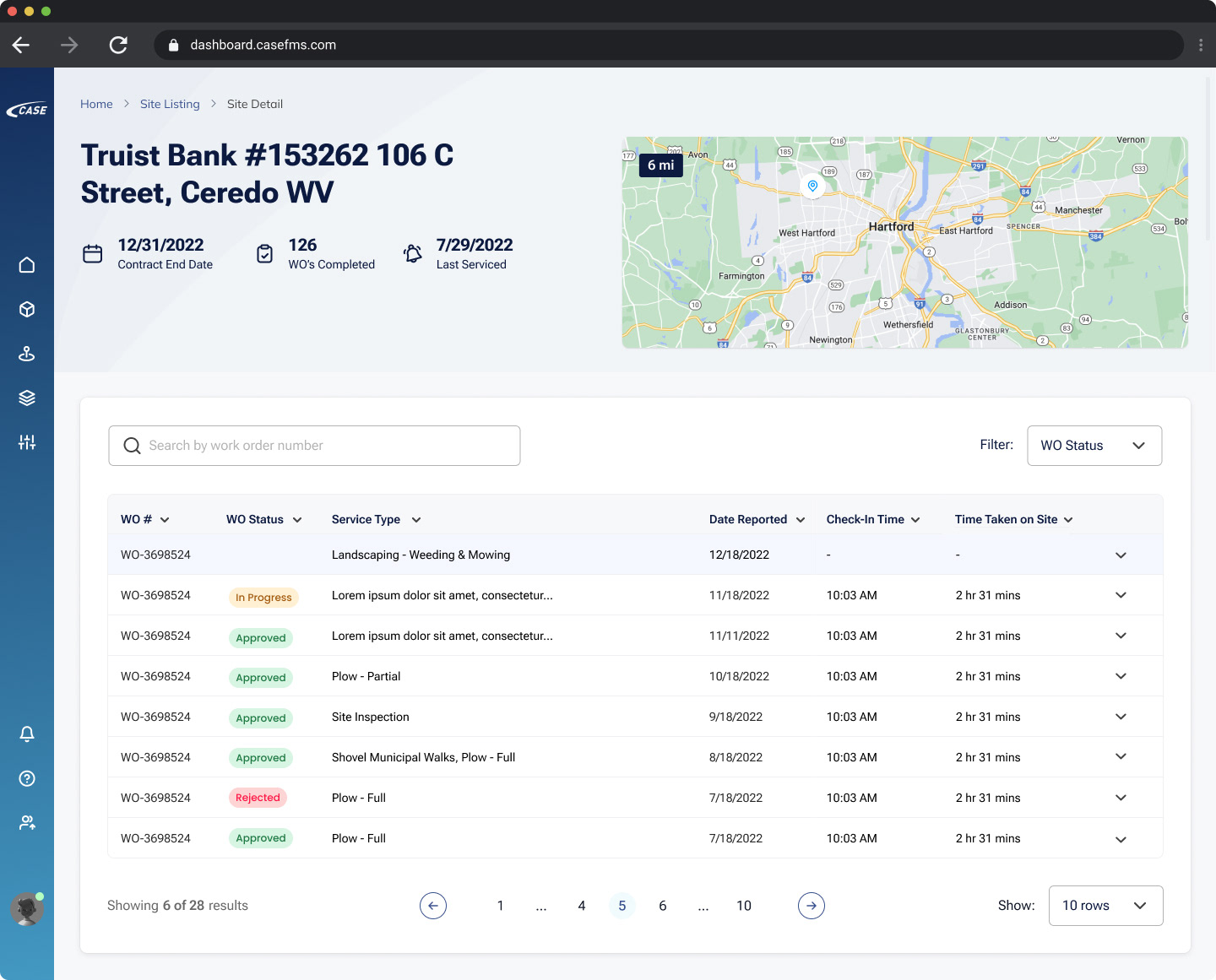Image resolution: width=1216 pixels, height=980 pixels.
Task: Open browser three-dot menu
Action: click(1201, 45)
